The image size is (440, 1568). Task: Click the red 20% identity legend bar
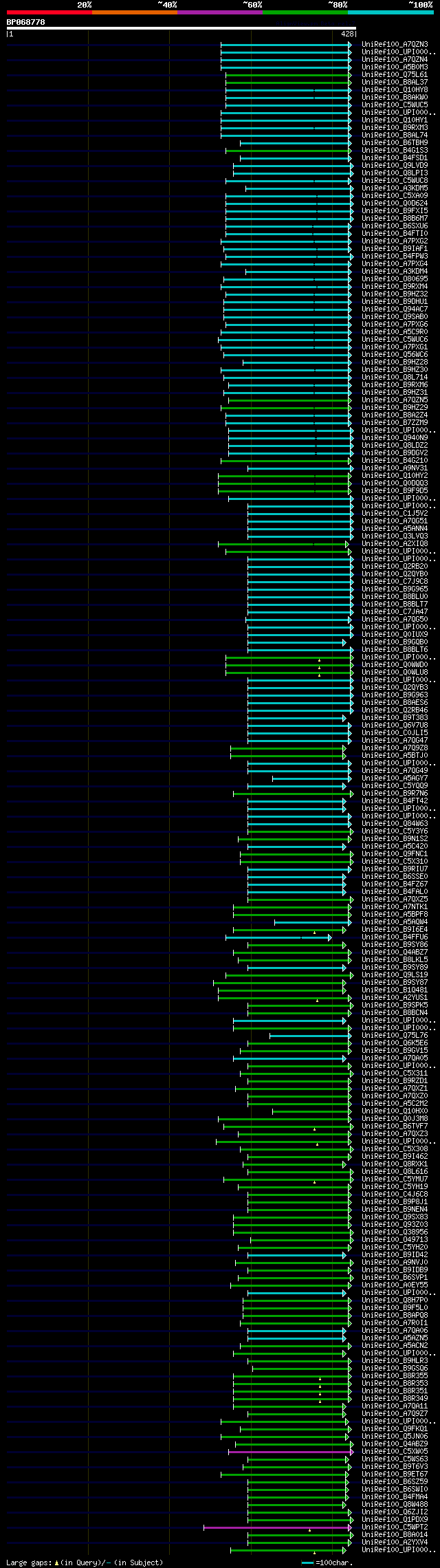click(x=49, y=12)
